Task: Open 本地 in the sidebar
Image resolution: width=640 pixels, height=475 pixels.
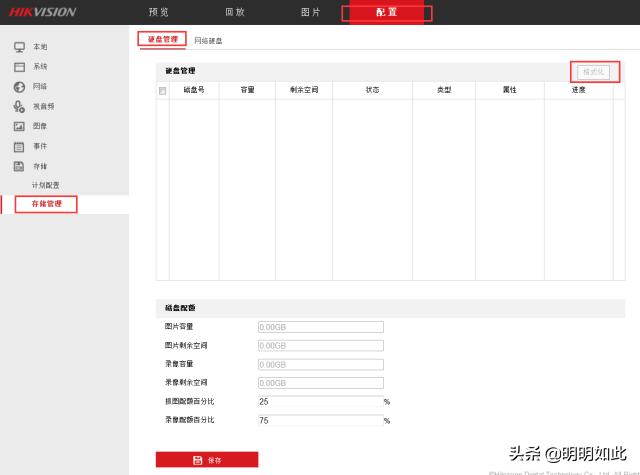Action: tap(40, 47)
